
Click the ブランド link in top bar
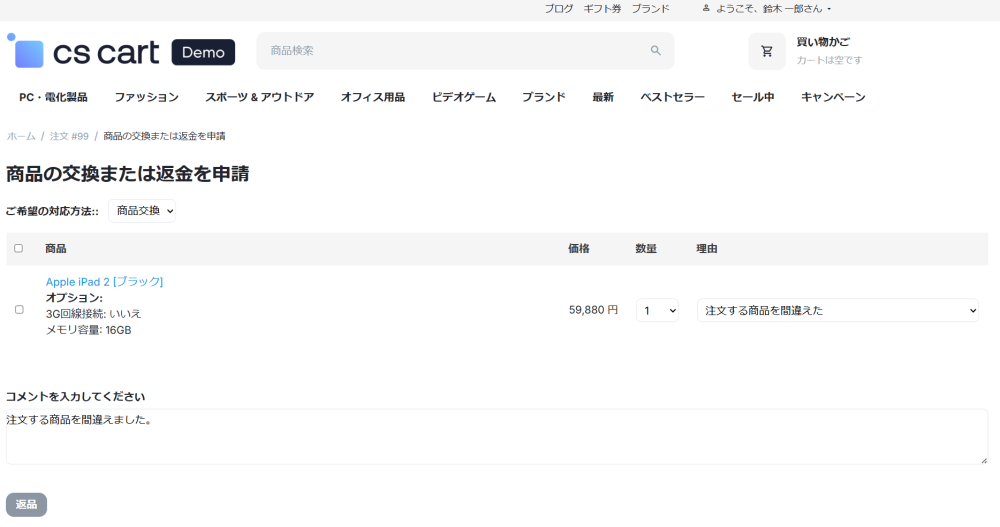pyautogui.click(x=651, y=9)
